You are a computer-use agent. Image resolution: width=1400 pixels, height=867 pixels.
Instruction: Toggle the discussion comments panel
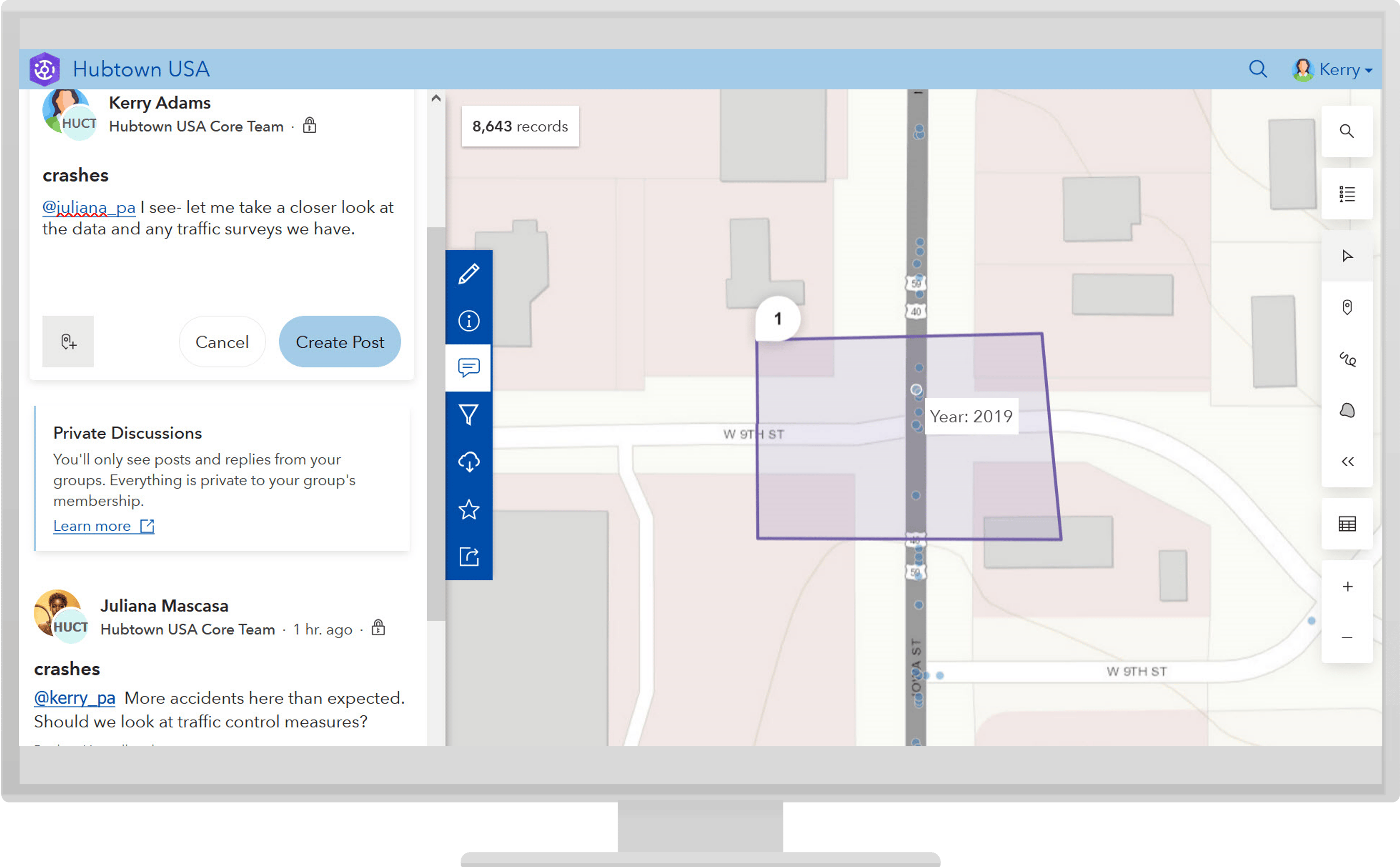pos(469,368)
